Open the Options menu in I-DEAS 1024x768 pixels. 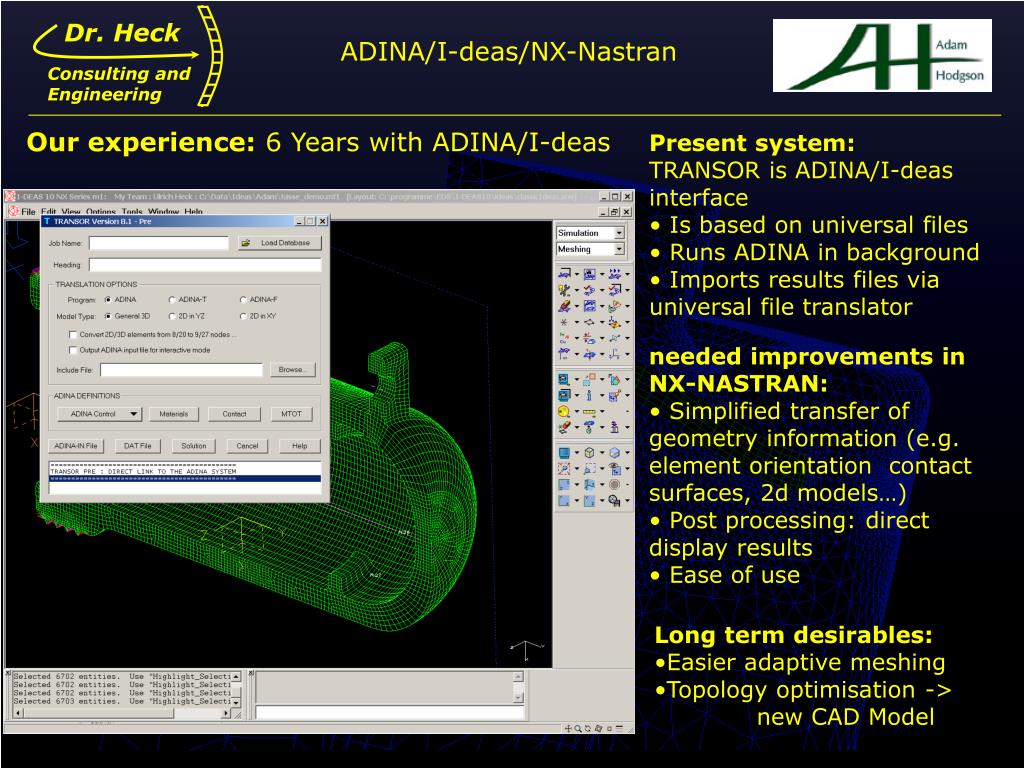(x=101, y=212)
